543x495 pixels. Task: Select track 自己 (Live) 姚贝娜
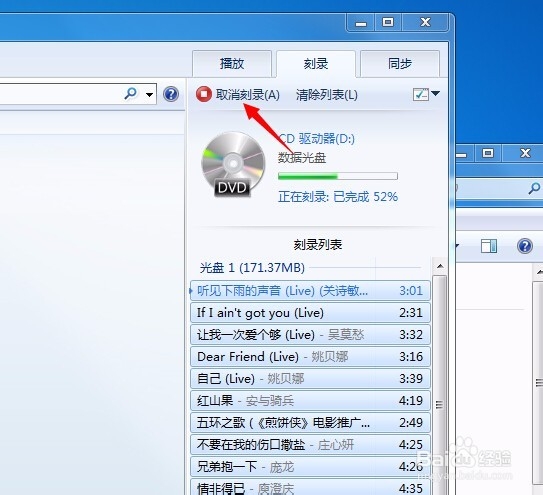[x=310, y=379]
